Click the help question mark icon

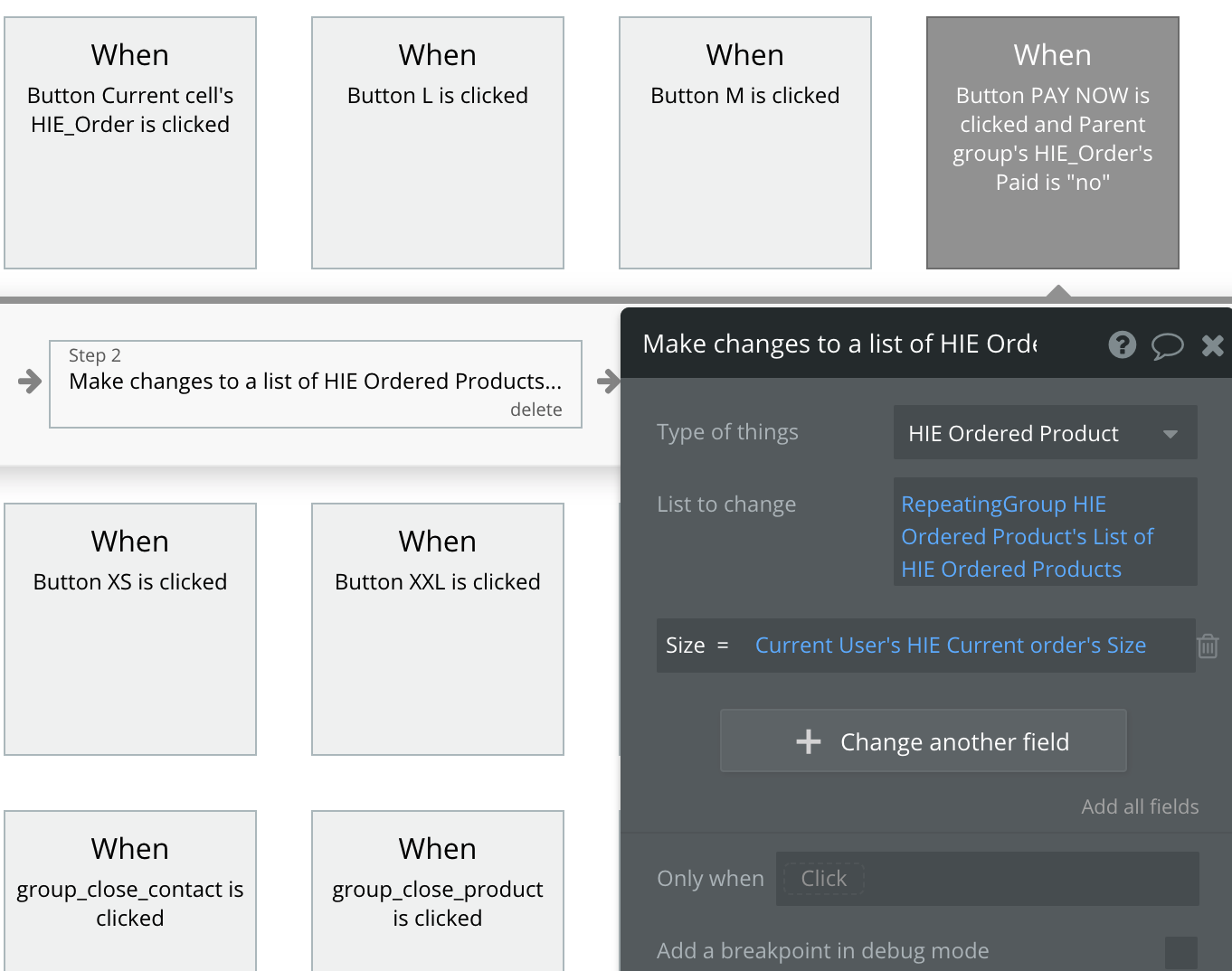coord(1122,344)
